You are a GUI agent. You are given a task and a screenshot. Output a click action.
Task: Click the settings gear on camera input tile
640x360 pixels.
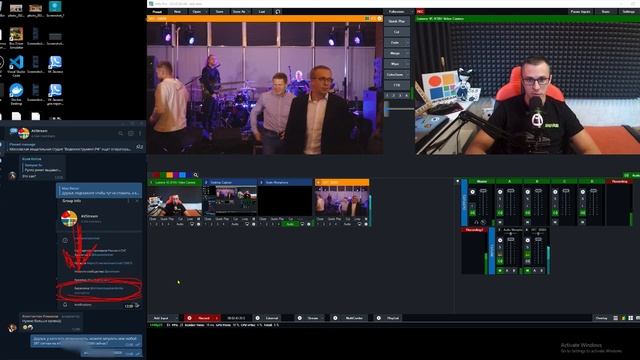pyautogui.click(x=199, y=224)
